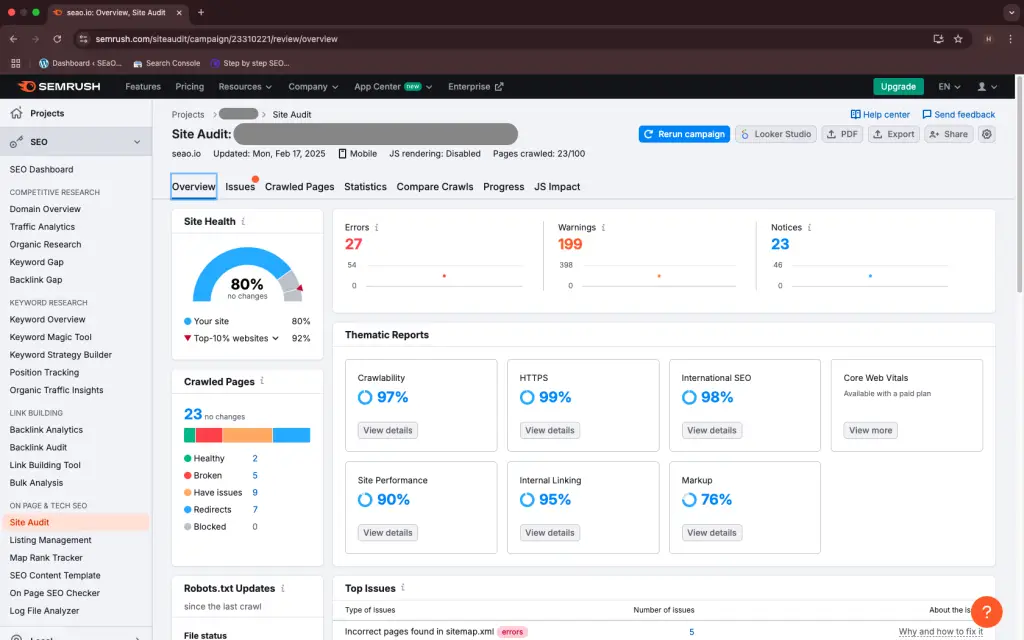Switch to the Issues tab

pos(240,187)
